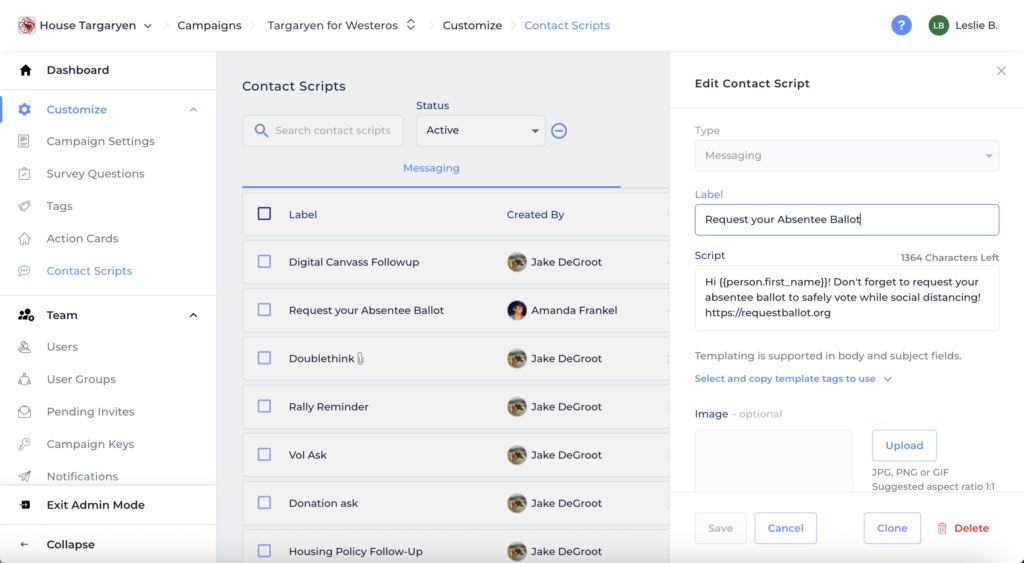Collapse the Customize section chevron
The width and height of the screenshot is (1024, 563).
193,110
